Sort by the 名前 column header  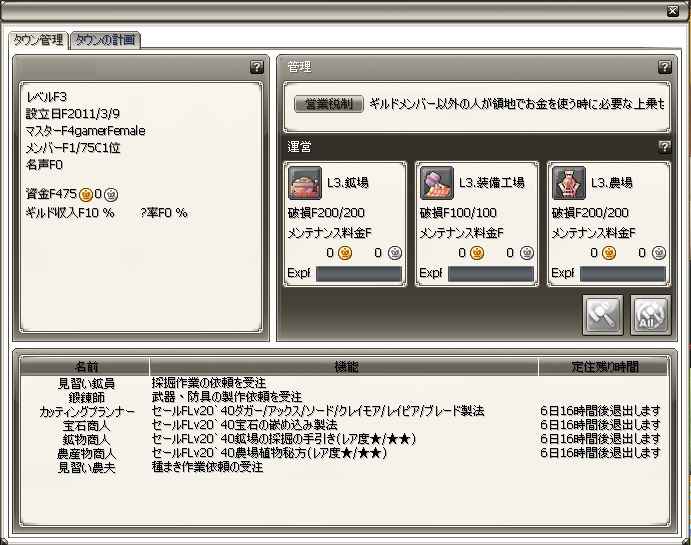coord(85,367)
